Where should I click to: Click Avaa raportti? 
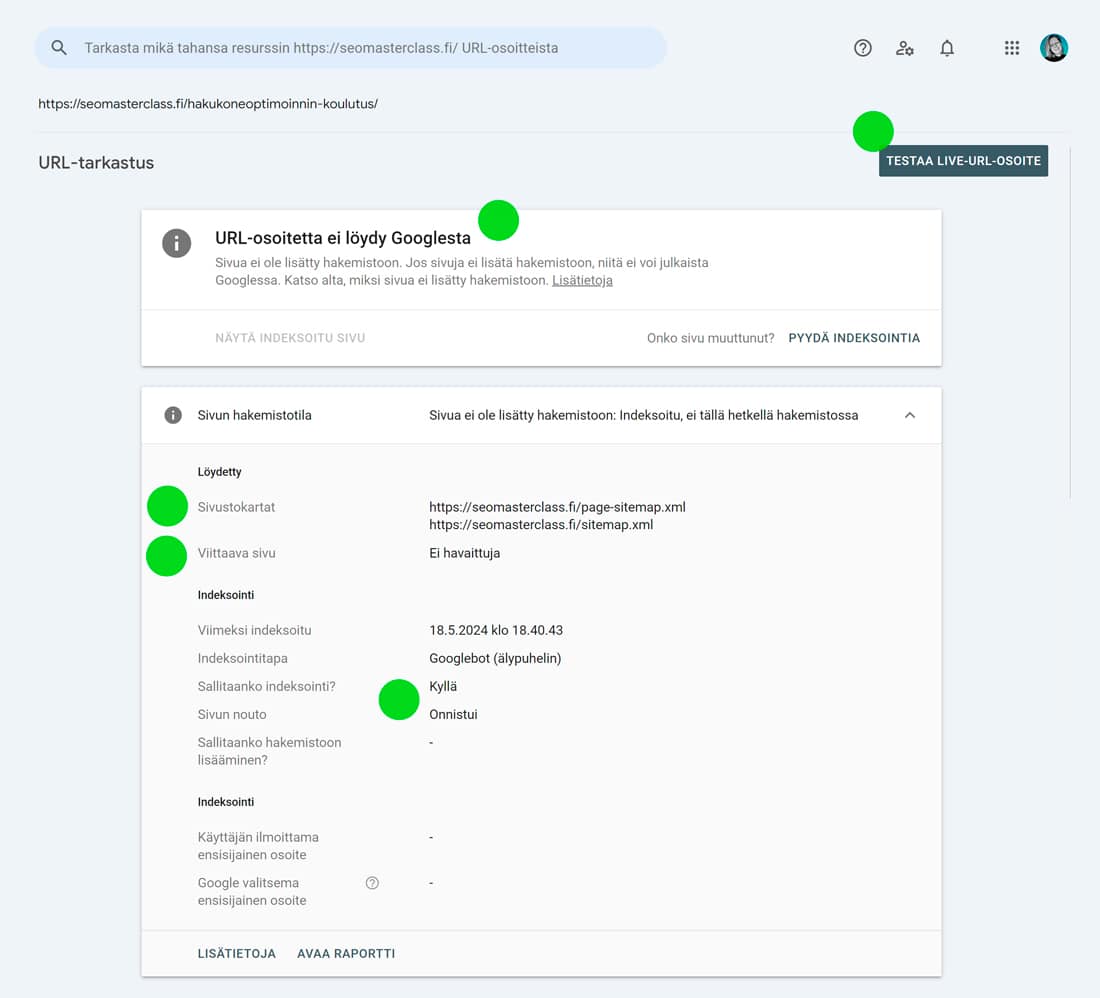click(346, 954)
